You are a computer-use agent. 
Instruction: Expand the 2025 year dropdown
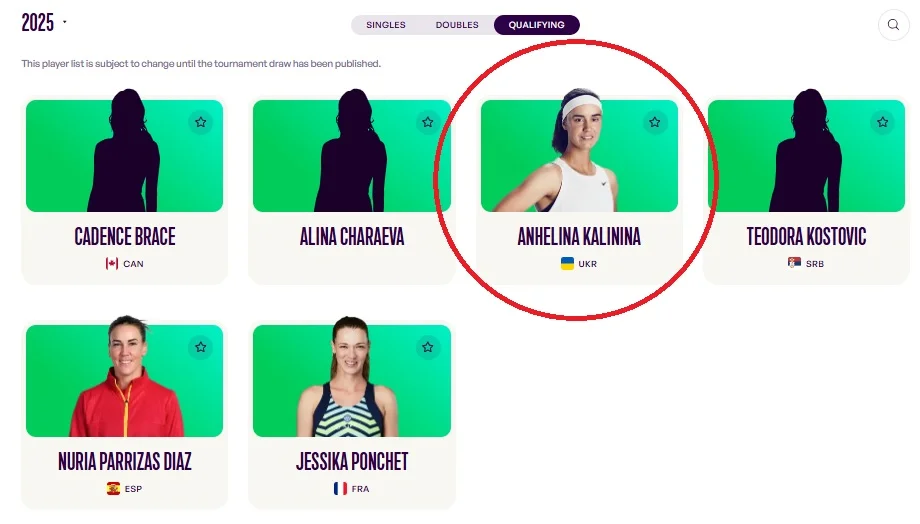[x=44, y=23]
